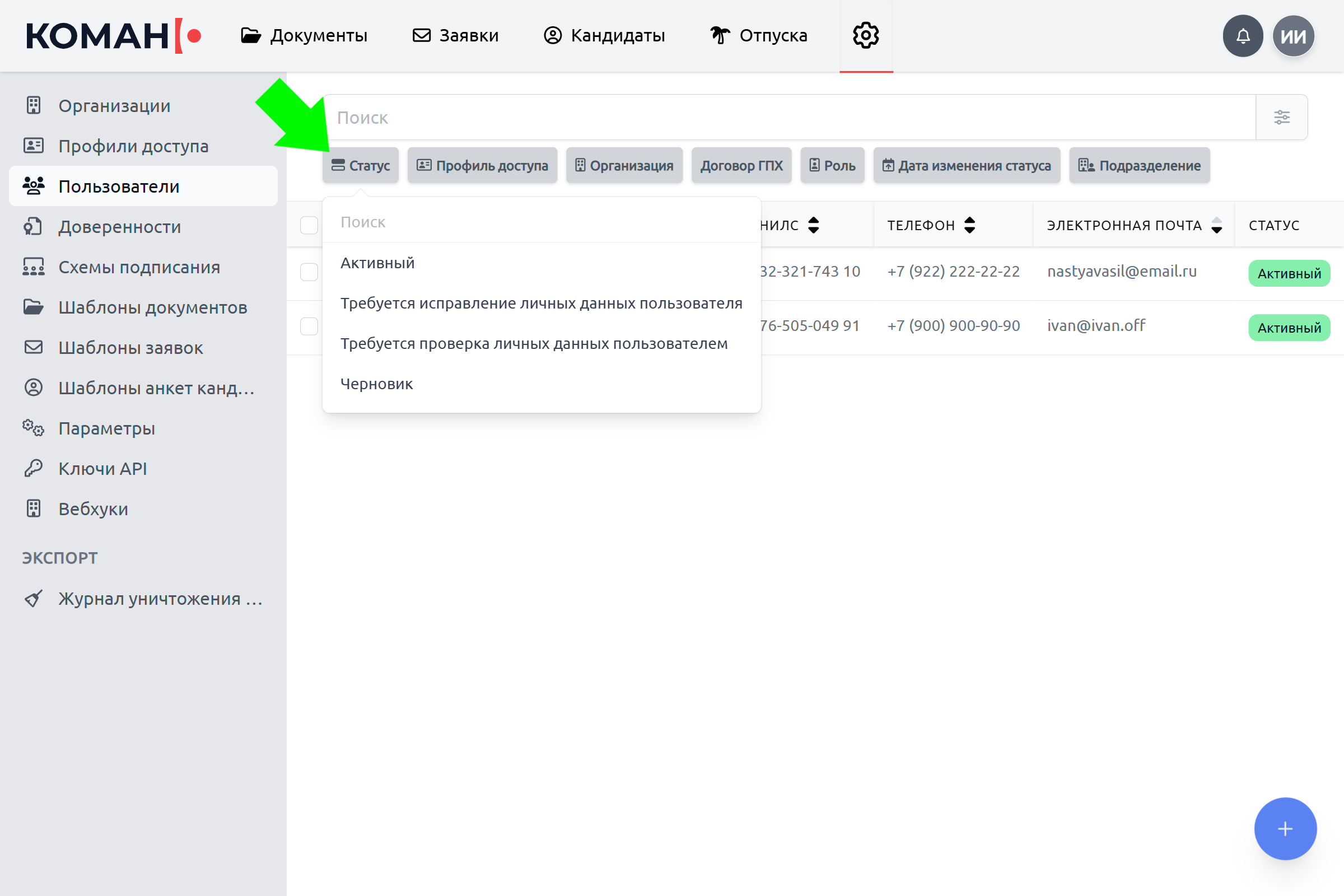The height and width of the screenshot is (896, 1344).
Task: Click the notifications bell icon
Action: pyautogui.click(x=1242, y=36)
